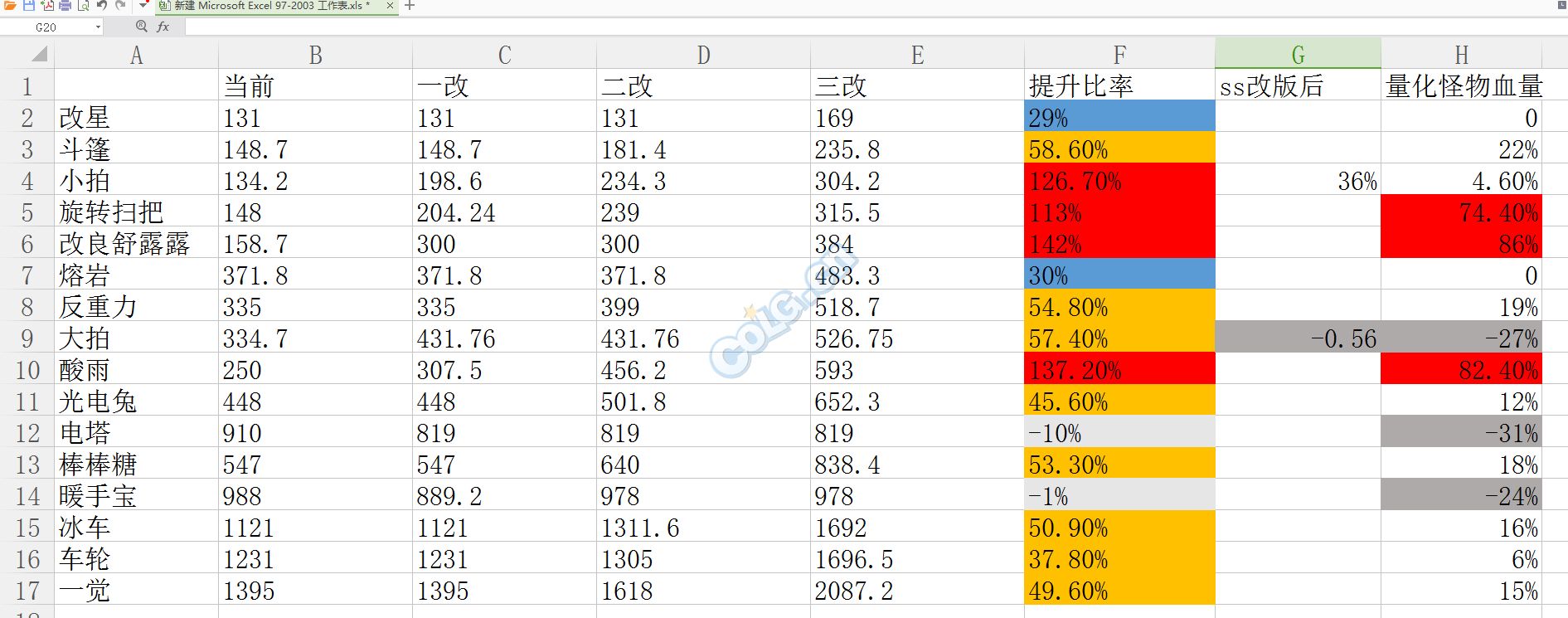1568x618 pixels.
Task: Click the orange 58.60% cell
Action: [1119, 148]
